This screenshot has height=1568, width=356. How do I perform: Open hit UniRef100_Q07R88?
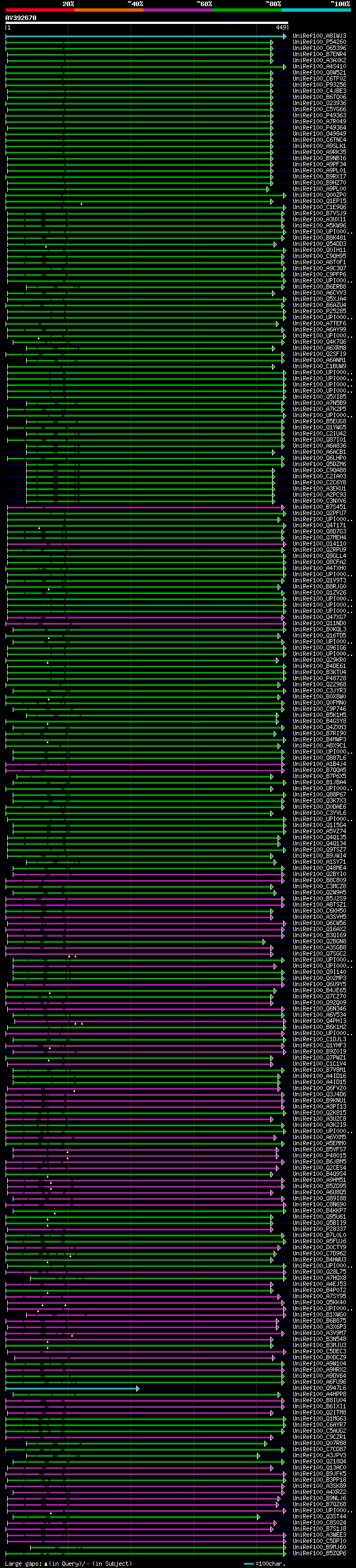tap(319, 1443)
